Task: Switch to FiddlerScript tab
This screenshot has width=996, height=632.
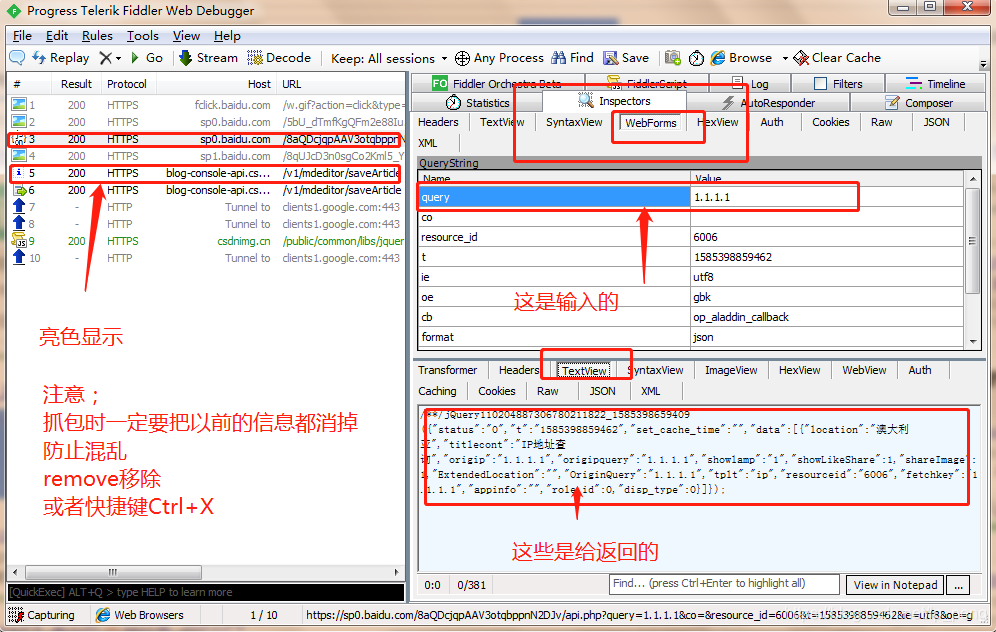Action: pos(647,84)
